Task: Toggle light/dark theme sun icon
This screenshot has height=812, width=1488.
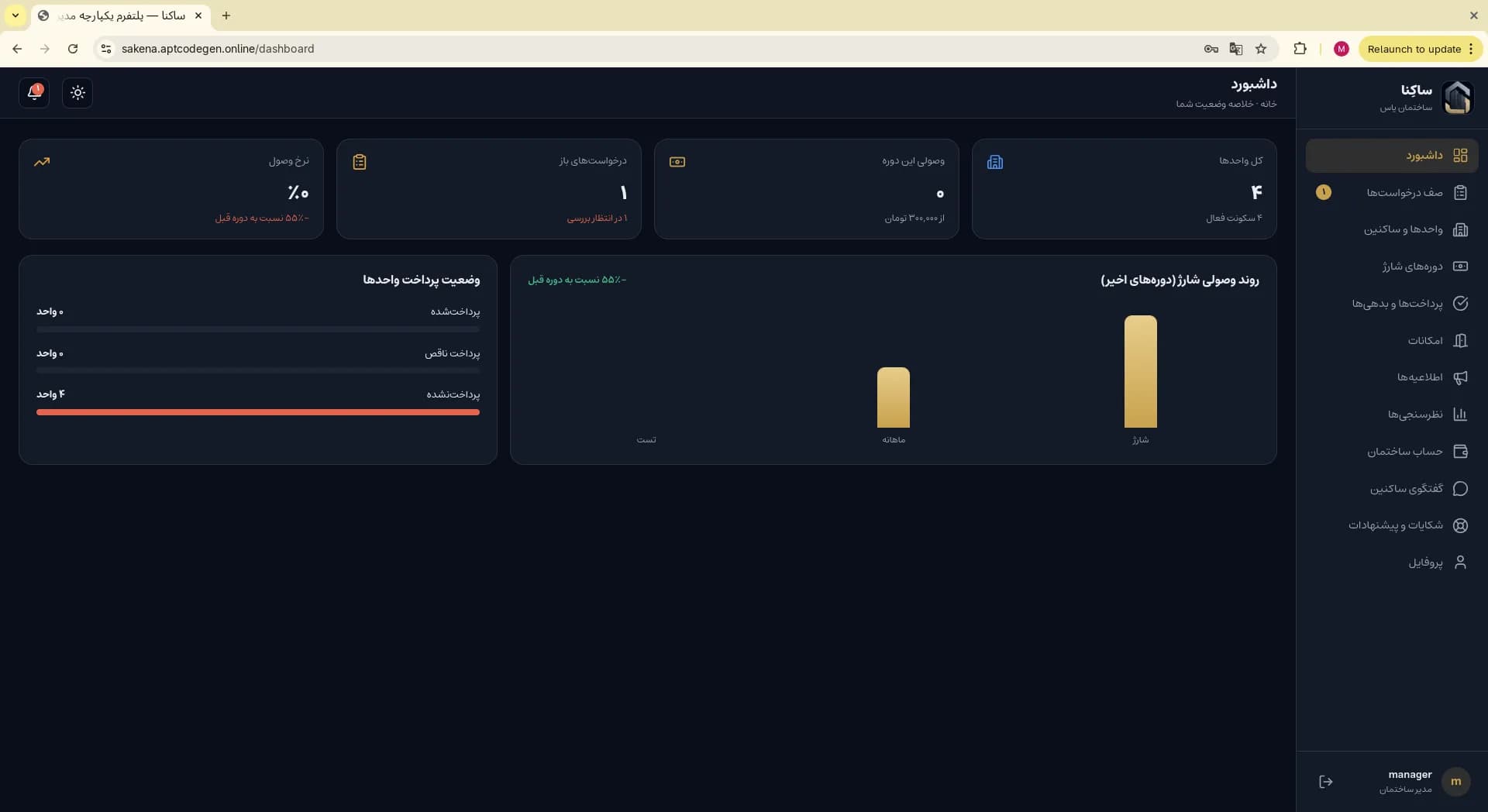Action: click(77, 93)
